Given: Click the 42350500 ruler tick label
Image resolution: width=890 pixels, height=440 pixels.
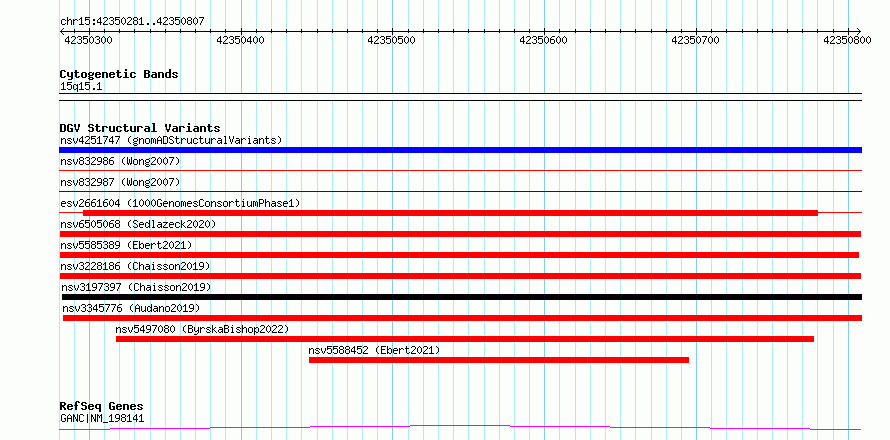Looking at the screenshot, I should [x=392, y=40].
